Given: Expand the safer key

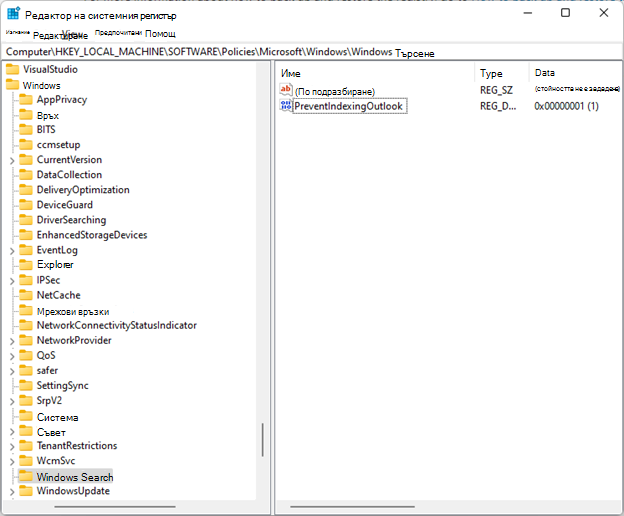Looking at the screenshot, I should pyautogui.click(x=12, y=372).
